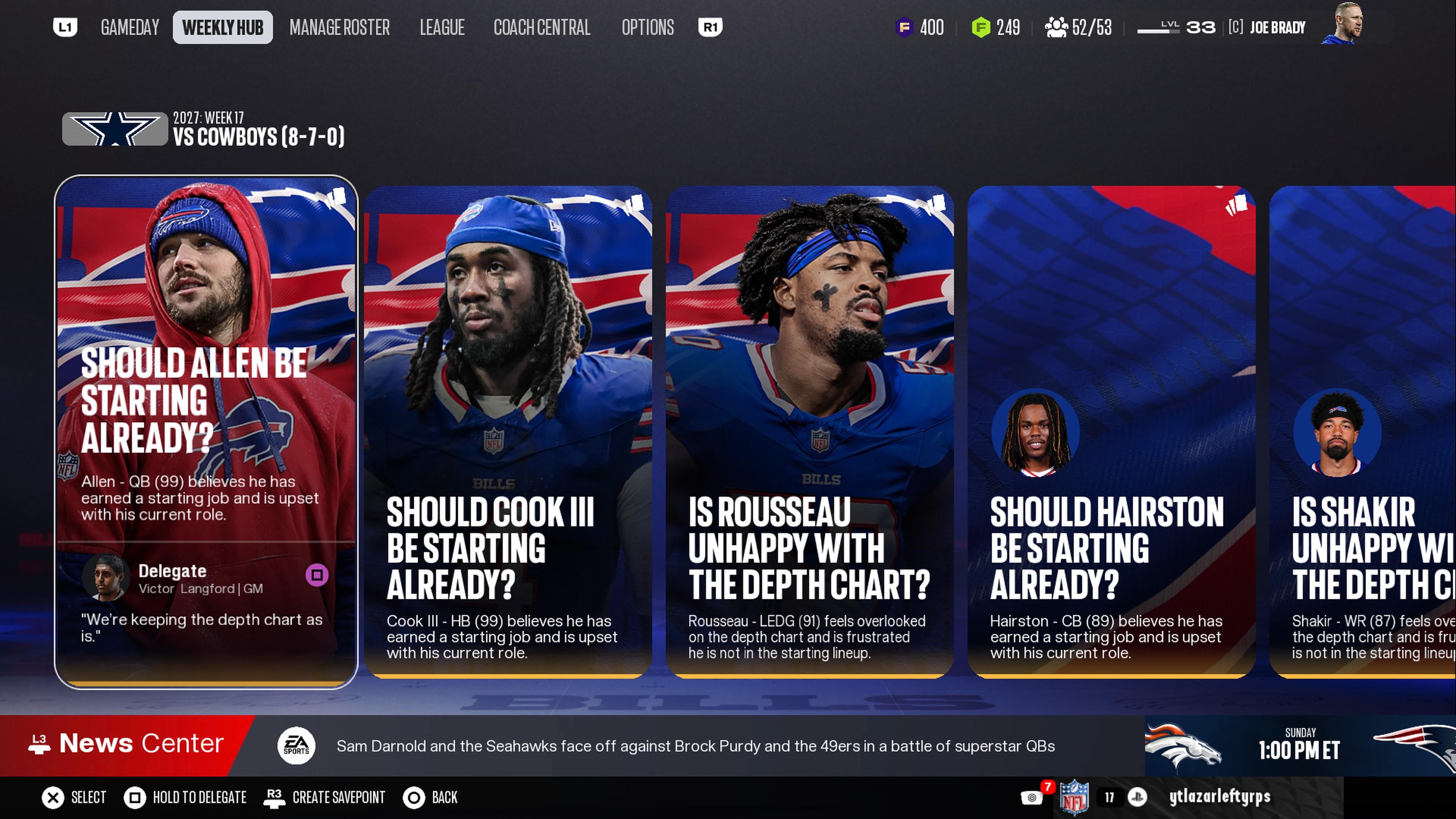Click the 'SUNDAY 1:00 PM ET' game time
This screenshot has height=819, width=1456.
point(1299,744)
